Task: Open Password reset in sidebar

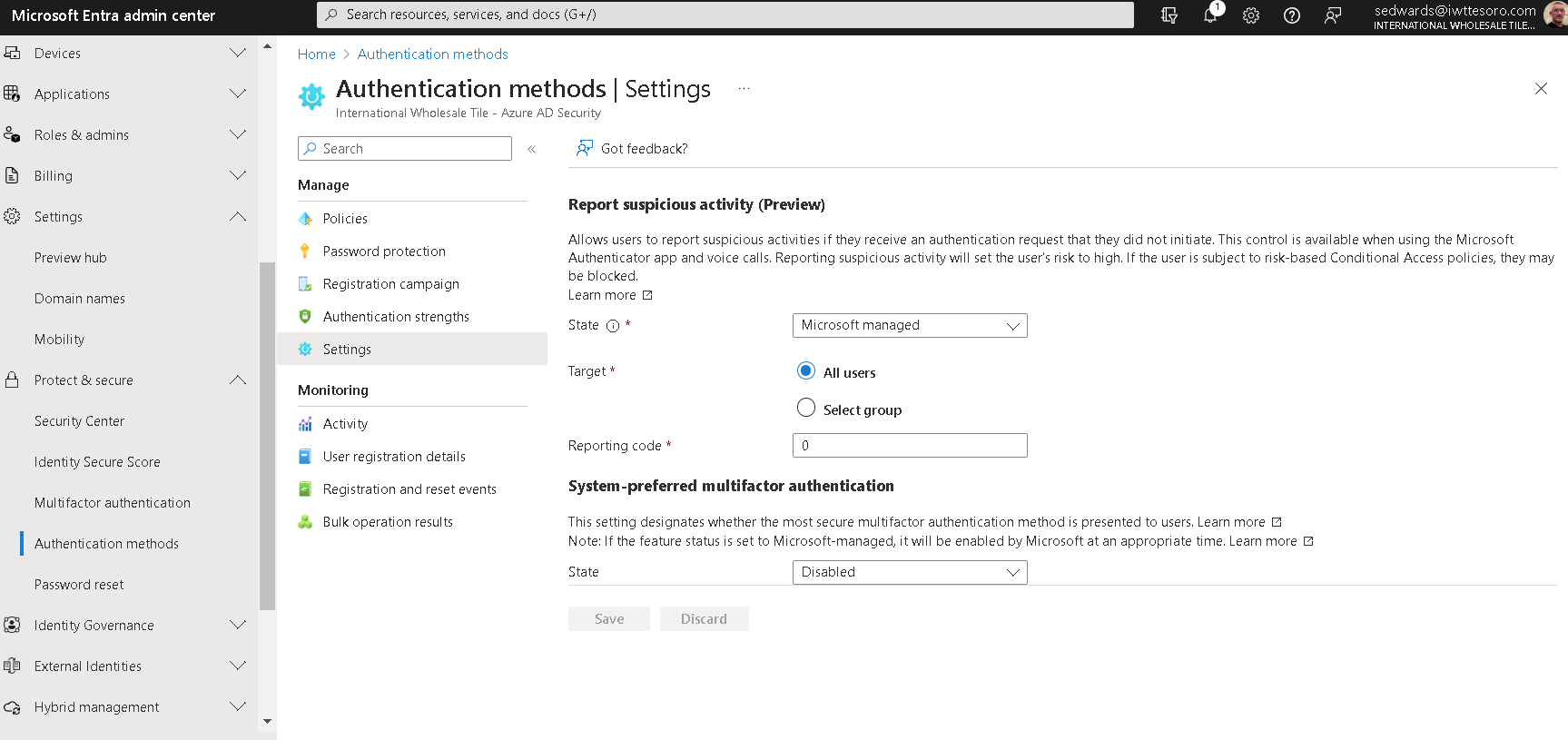Action: click(79, 585)
